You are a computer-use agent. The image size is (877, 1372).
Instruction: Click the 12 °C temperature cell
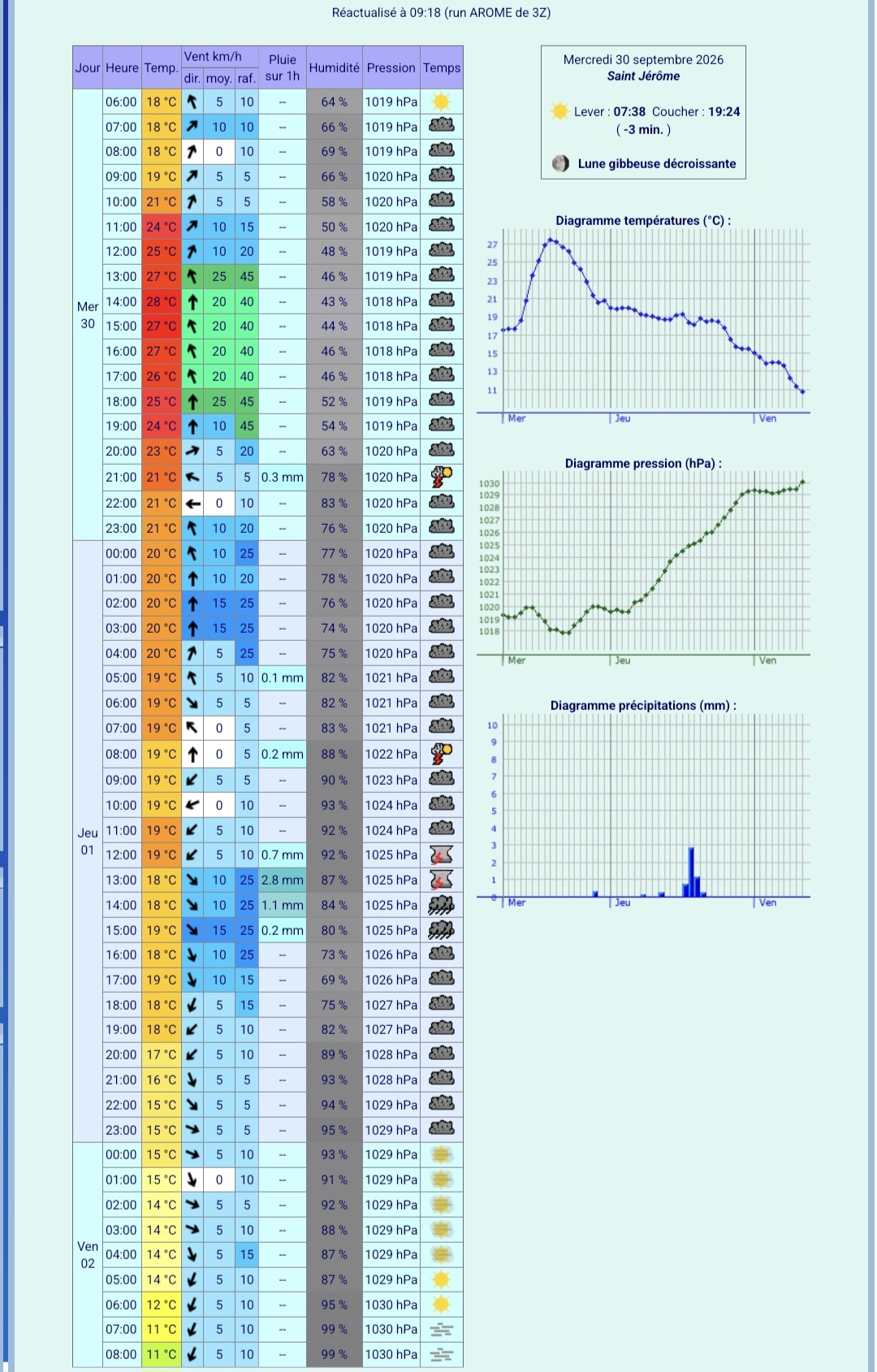pyautogui.click(x=162, y=1305)
